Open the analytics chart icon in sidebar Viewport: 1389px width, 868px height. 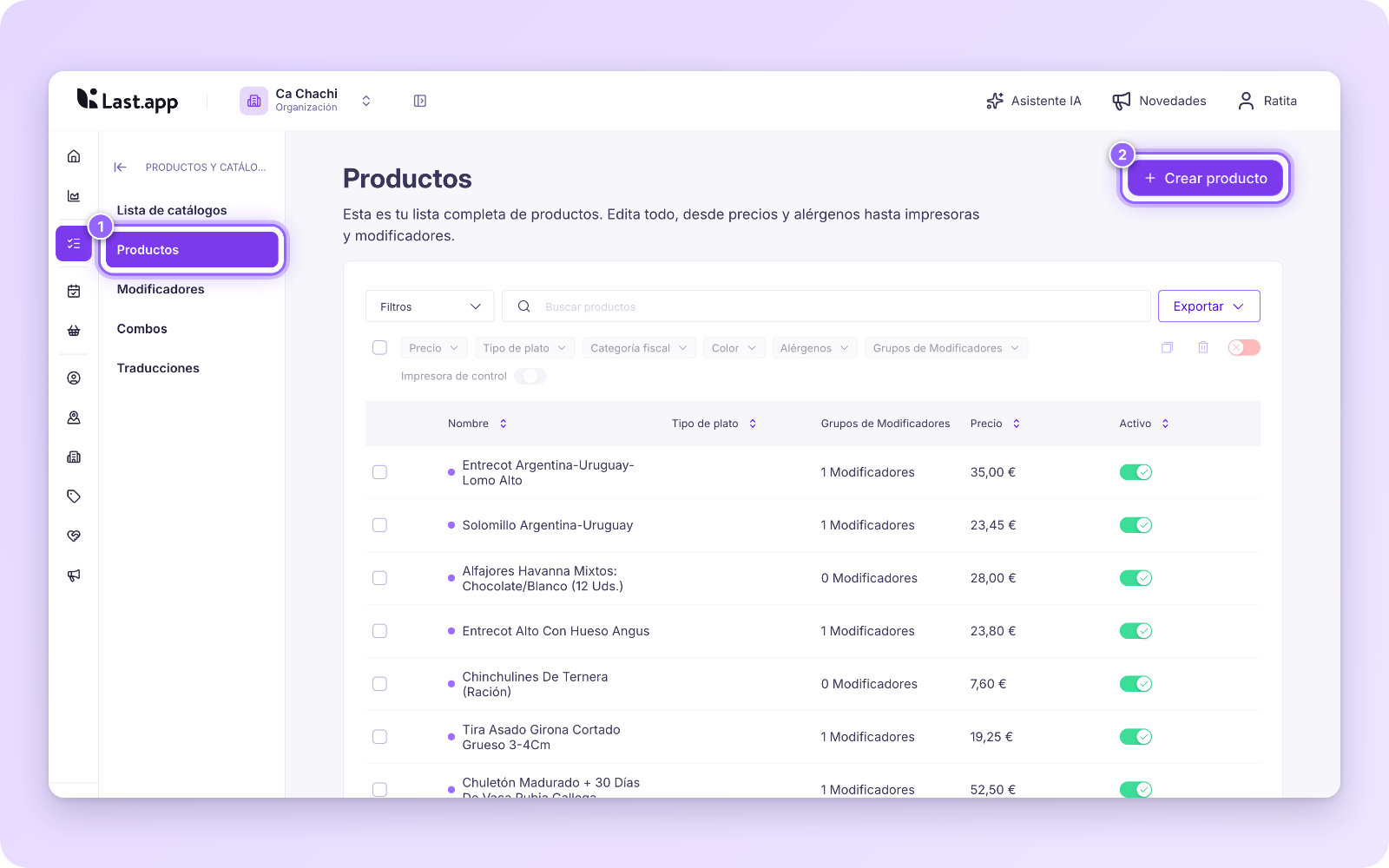tap(74, 196)
